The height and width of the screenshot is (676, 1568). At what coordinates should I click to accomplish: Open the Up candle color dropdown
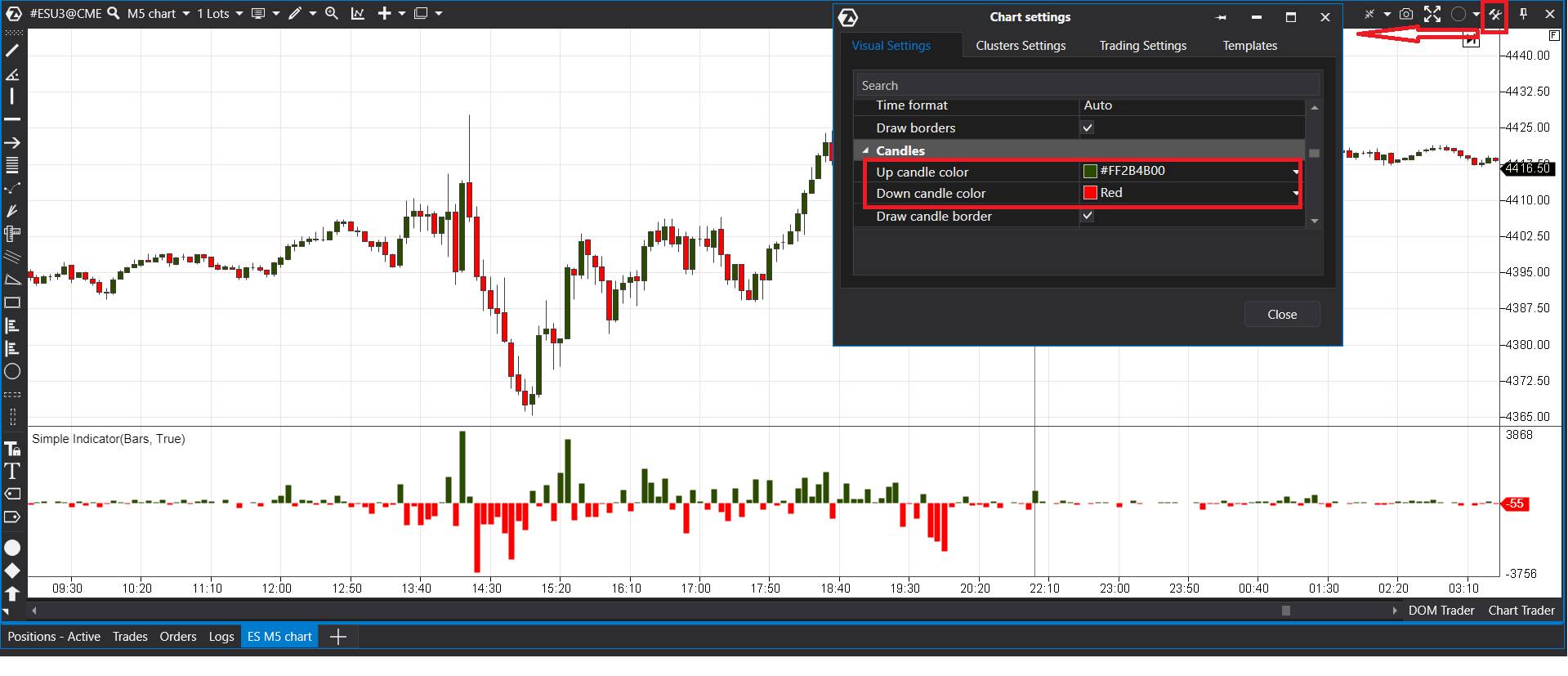pos(1295,172)
